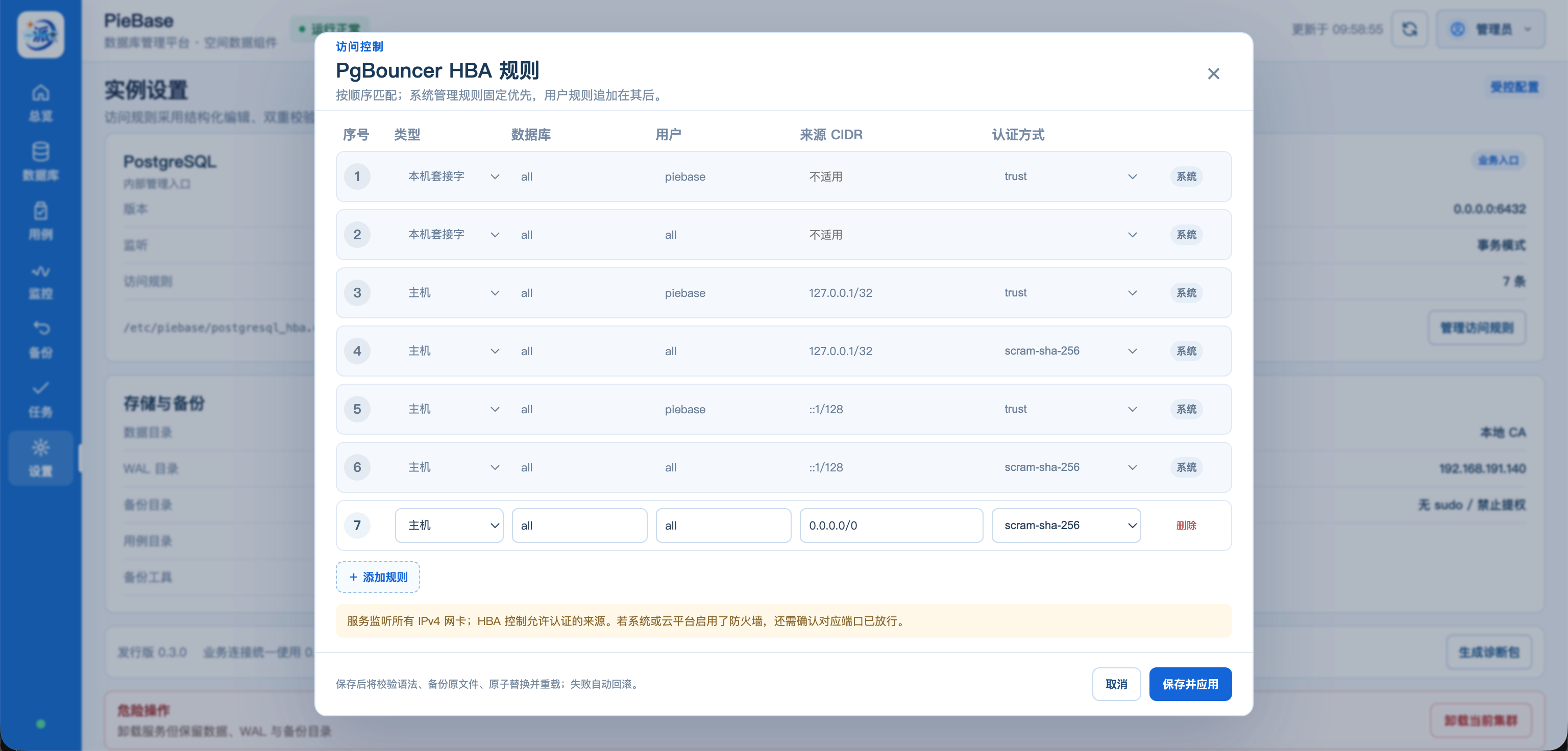Open the 主机 type dropdown in rule 7
This screenshot has height=751, width=1568.
[449, 525]
